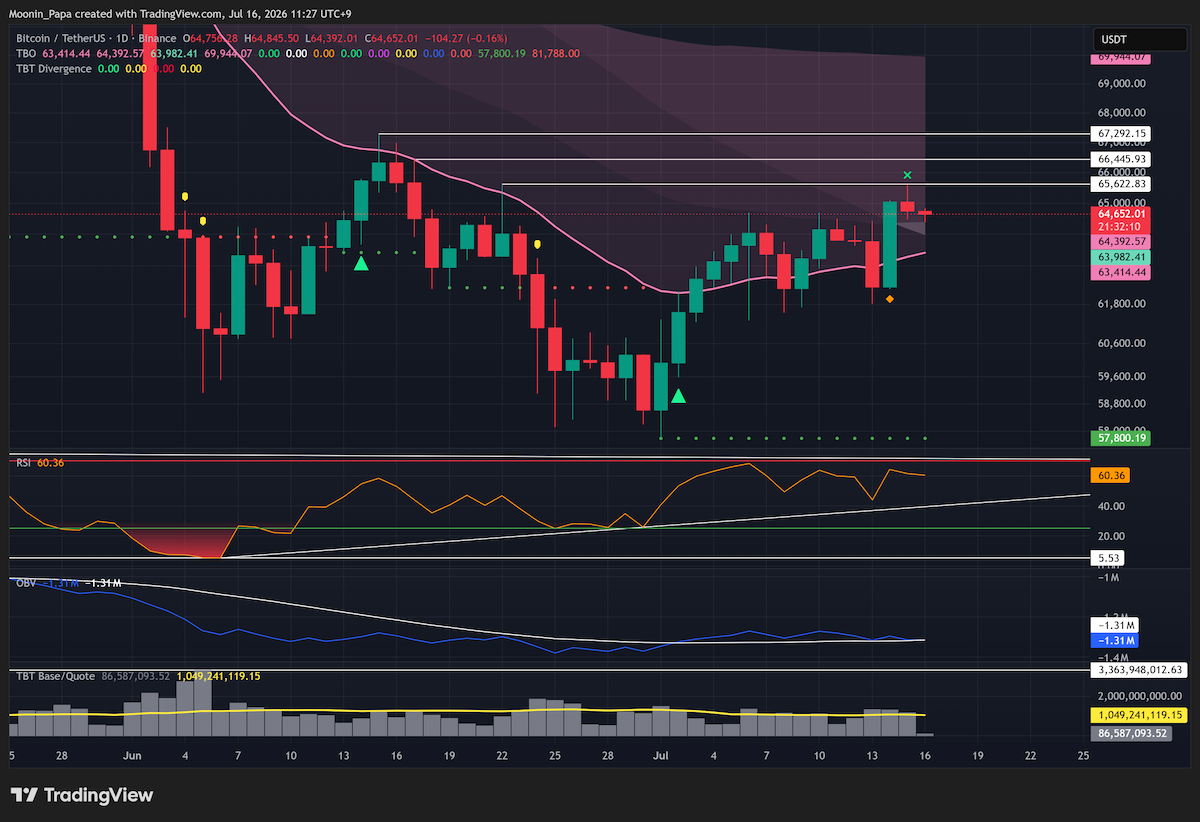Click the yellow dot marker near Jun 24
1200x822 pixels.
(537, 243)
